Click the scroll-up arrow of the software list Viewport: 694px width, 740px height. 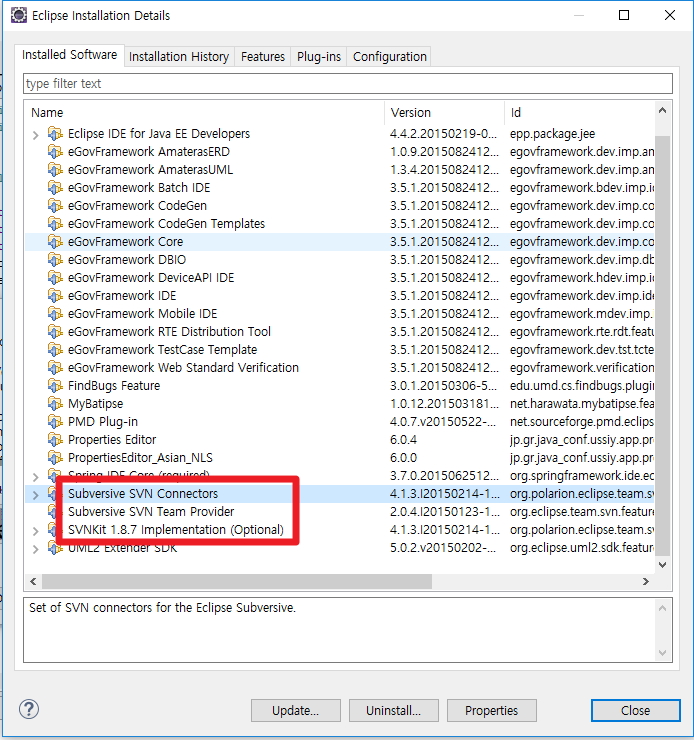662,110
